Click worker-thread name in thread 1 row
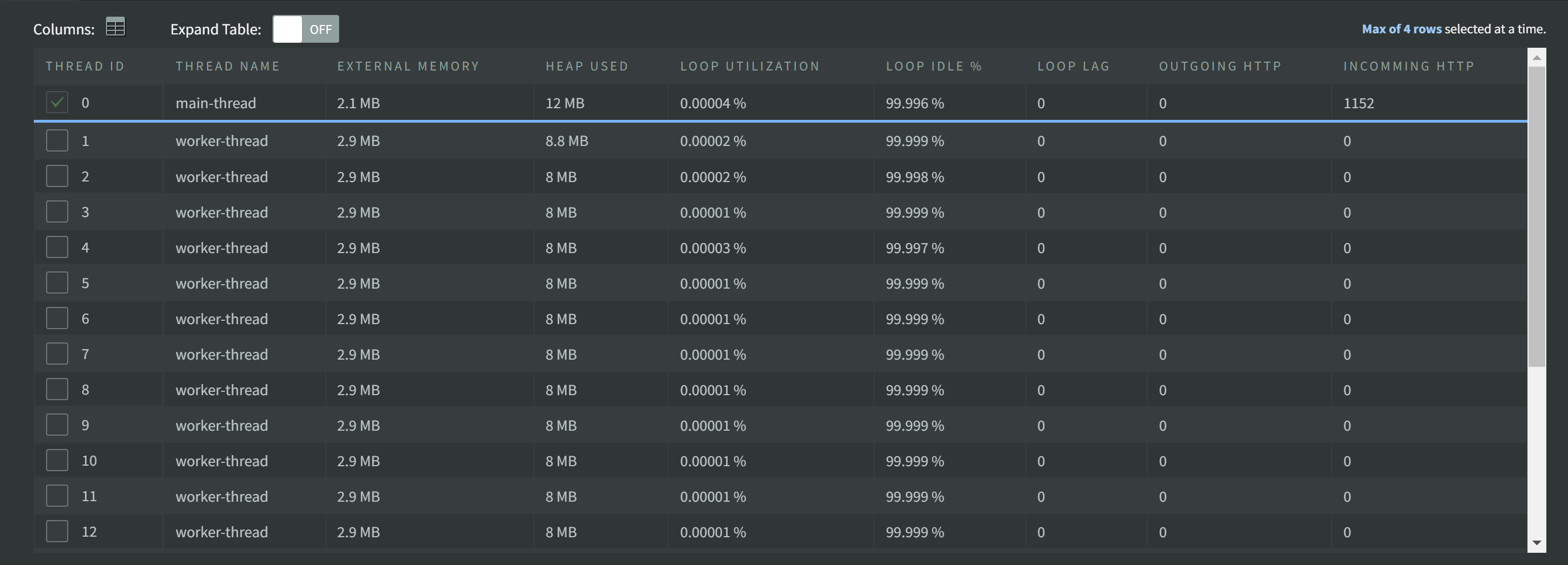The width and height of the screenshot is (1568, 565). pos(221,140)
